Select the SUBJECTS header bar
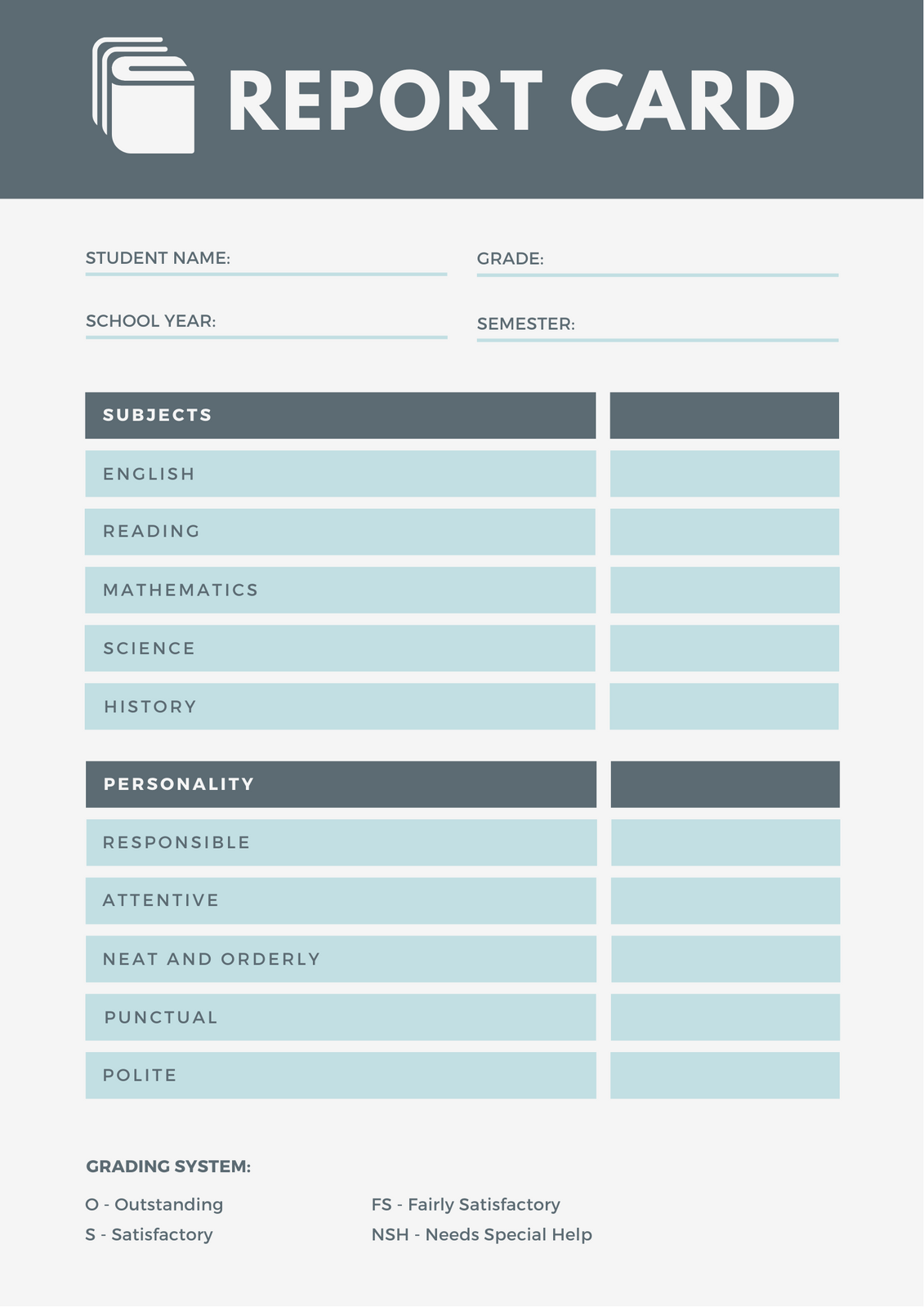 (x=341, y=415)
